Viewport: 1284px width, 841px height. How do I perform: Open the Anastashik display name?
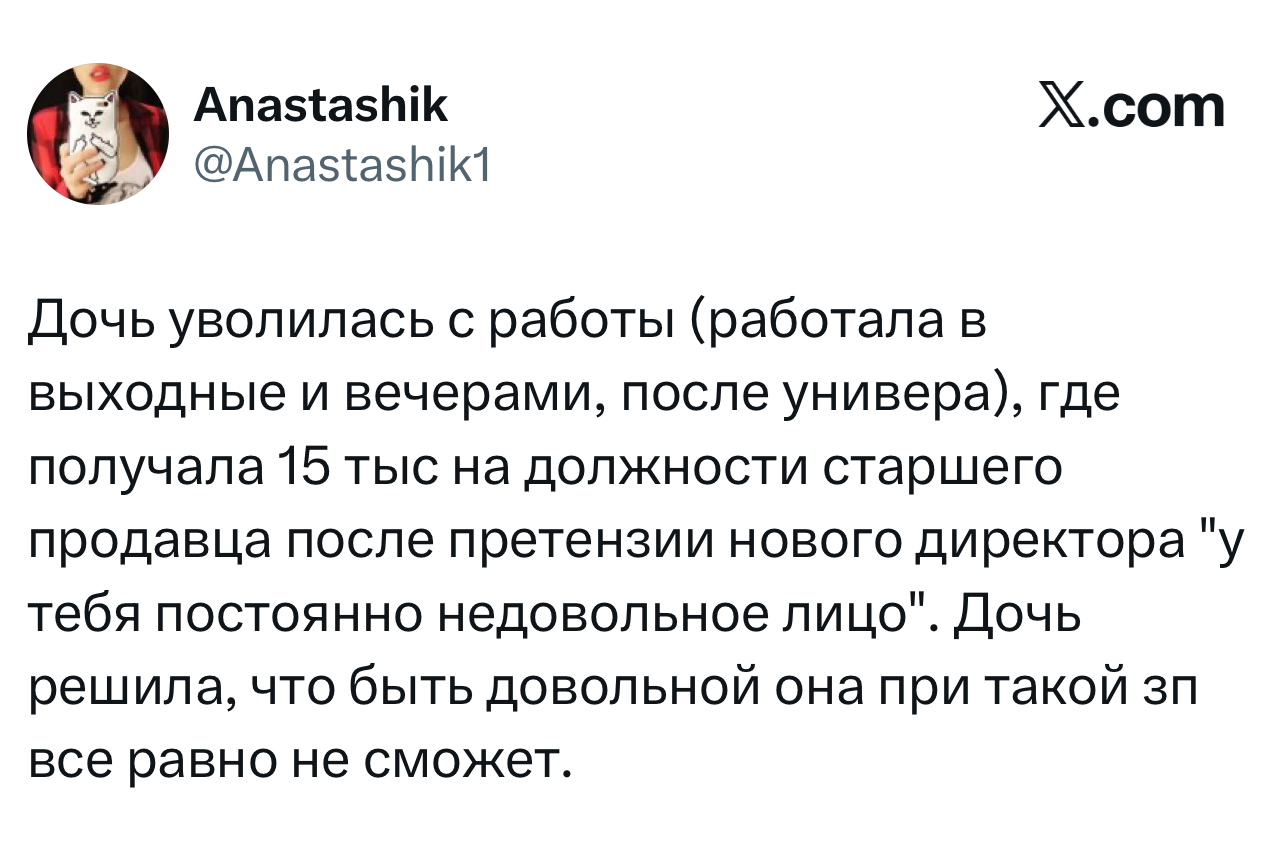point(320,105)
